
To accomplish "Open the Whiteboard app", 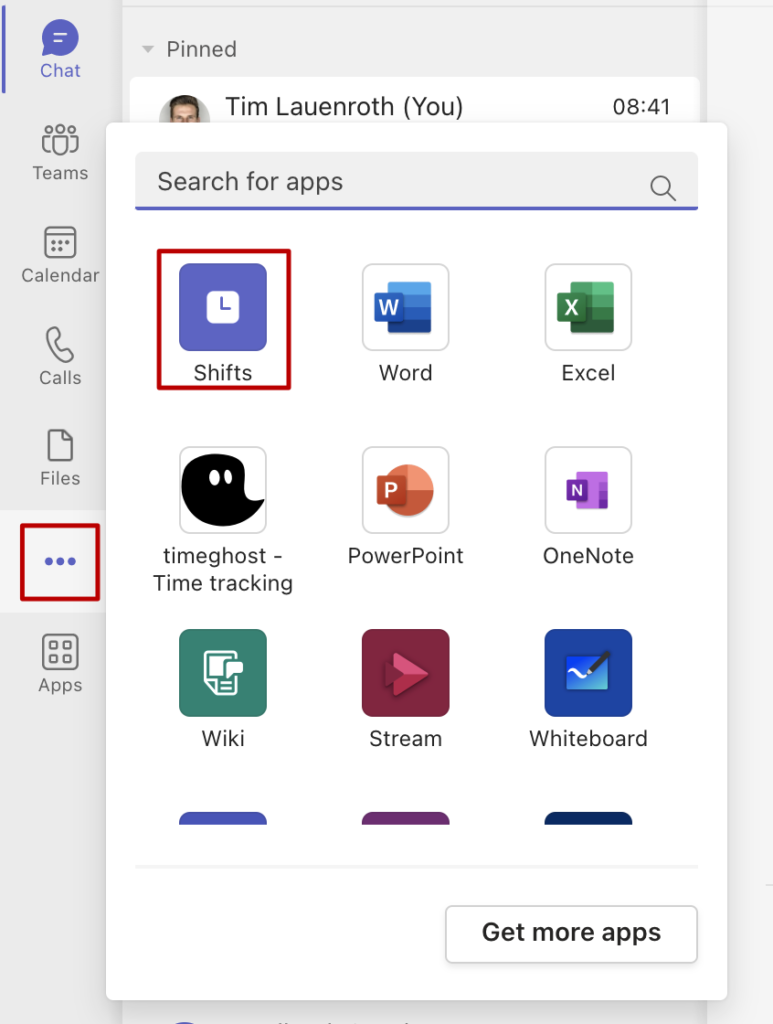I will (588, 673).
